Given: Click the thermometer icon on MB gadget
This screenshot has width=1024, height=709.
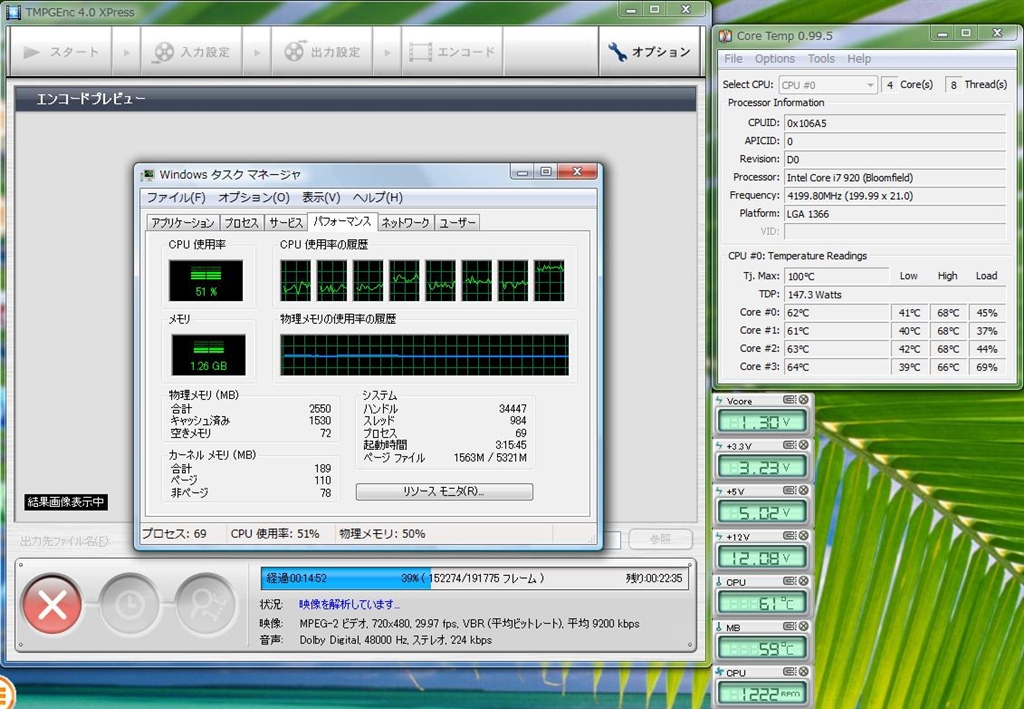Looking at the screenshot, I should click(x=719, y=627).
